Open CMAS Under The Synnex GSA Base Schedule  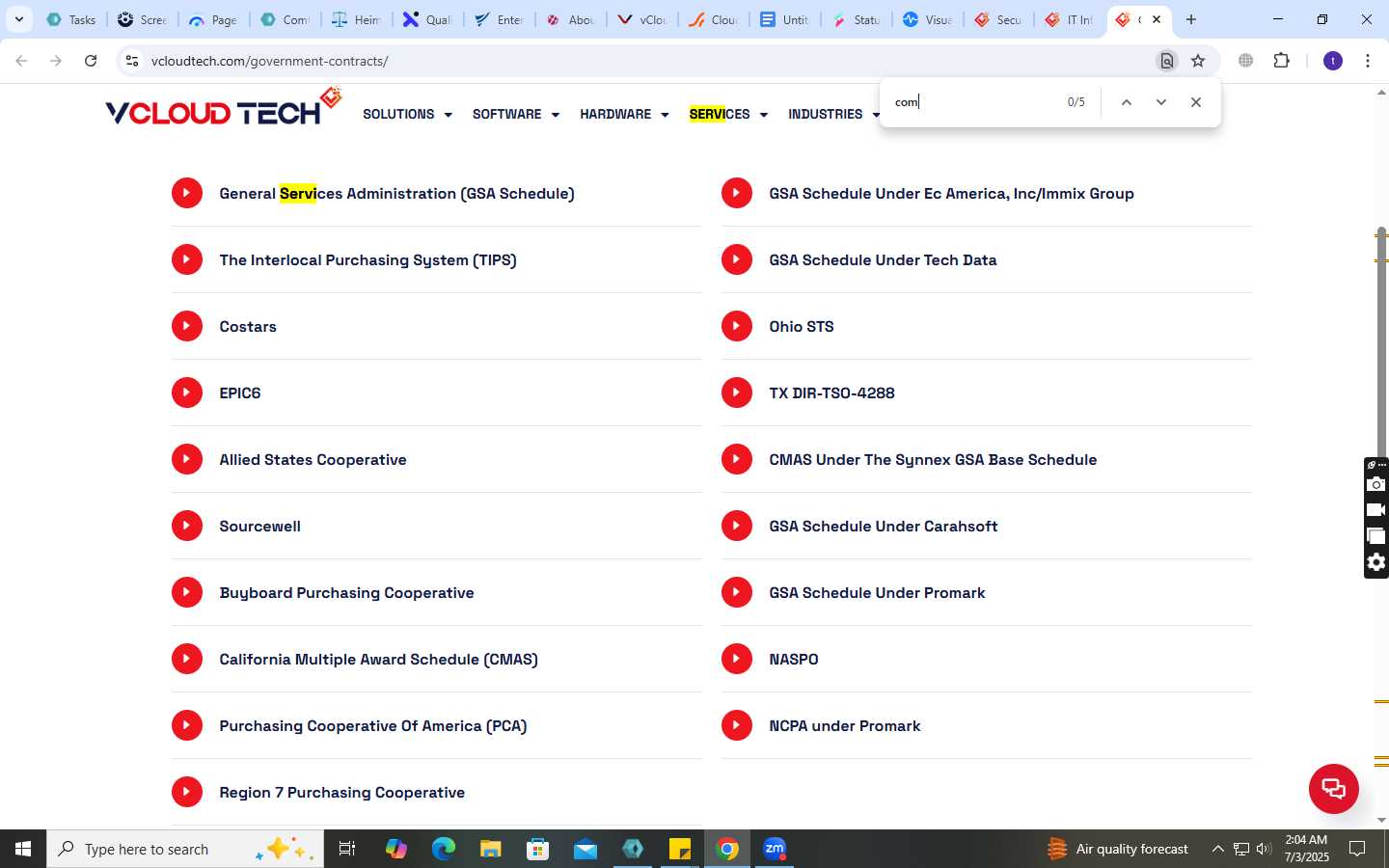933,459
